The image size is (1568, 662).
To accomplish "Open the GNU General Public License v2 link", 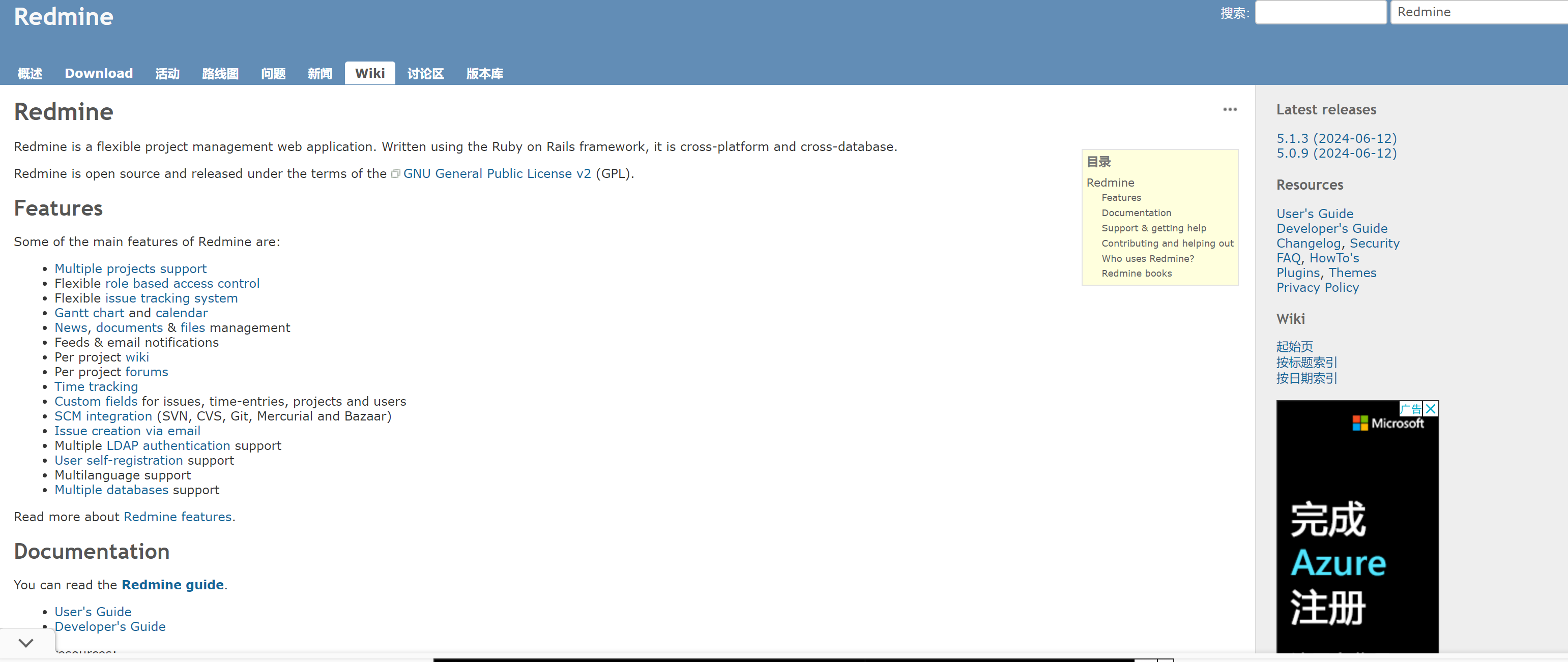I will (497, 173).
